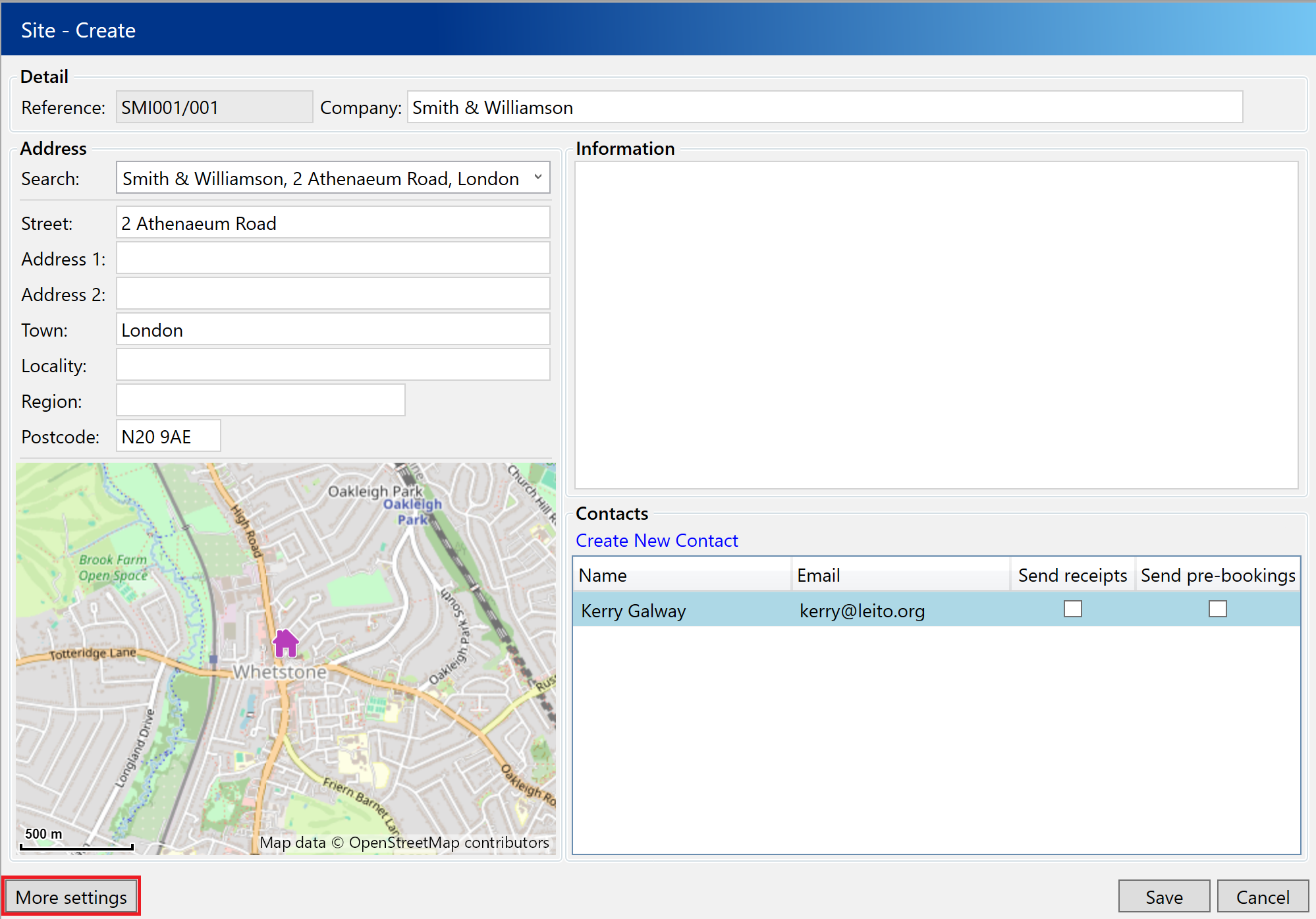Click the Create New Contact link

656,540
